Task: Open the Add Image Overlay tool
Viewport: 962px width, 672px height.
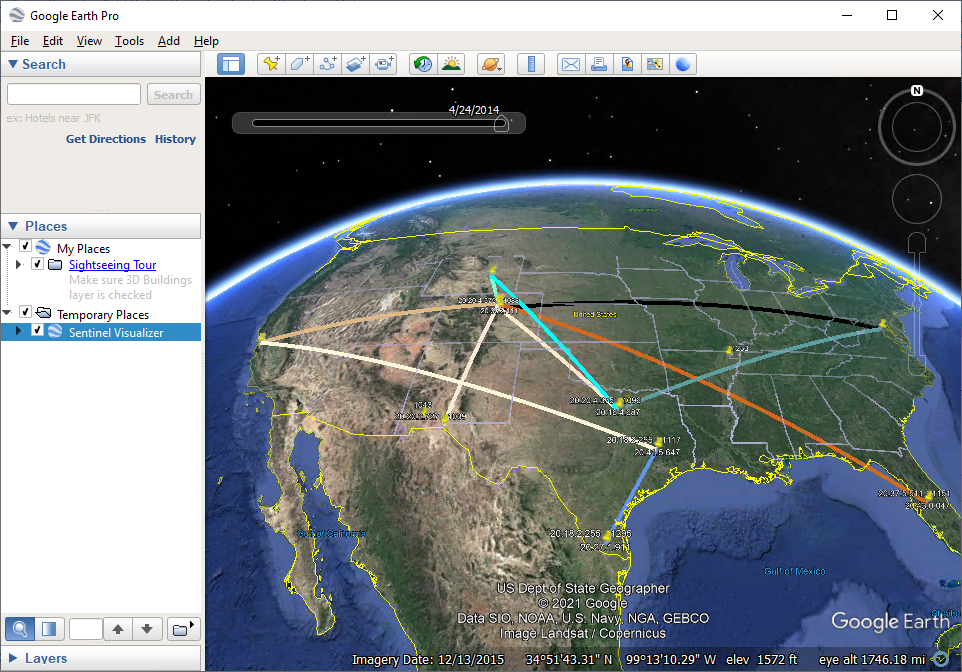Action: 356,63
